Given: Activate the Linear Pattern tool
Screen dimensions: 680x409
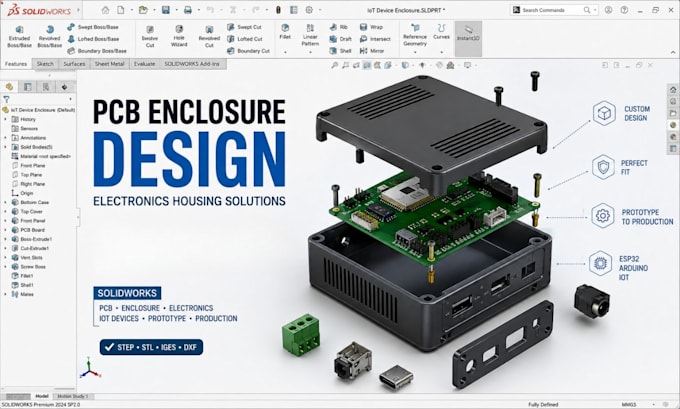Looking at the screenshot, I should [310, 36].
